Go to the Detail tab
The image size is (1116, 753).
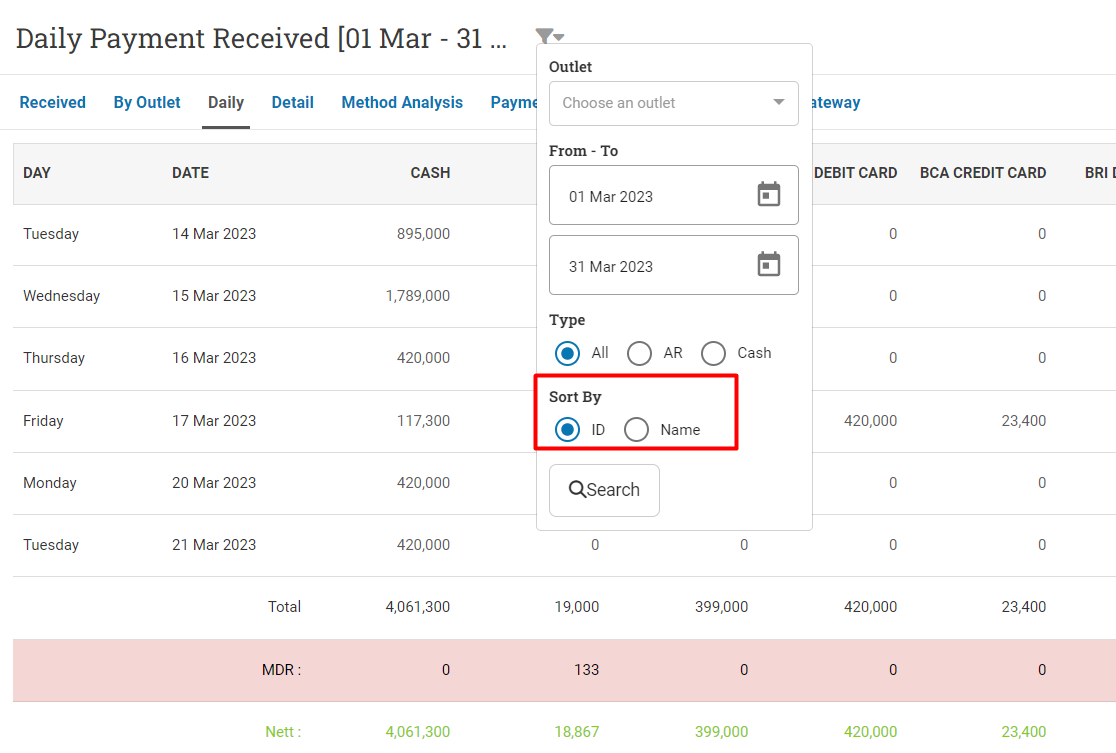[293, 102]
